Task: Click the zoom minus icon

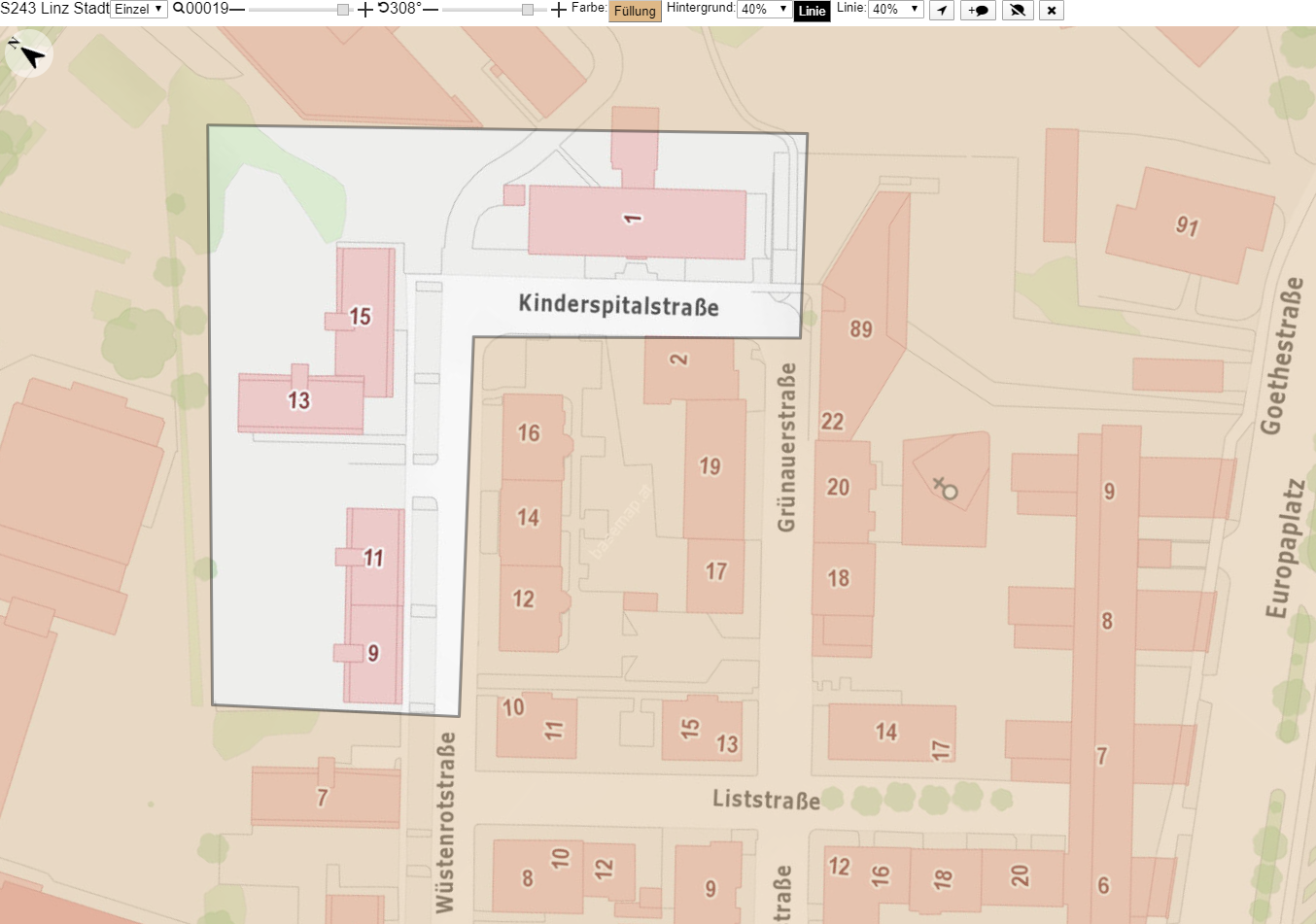Action: (x=237, y=9)
